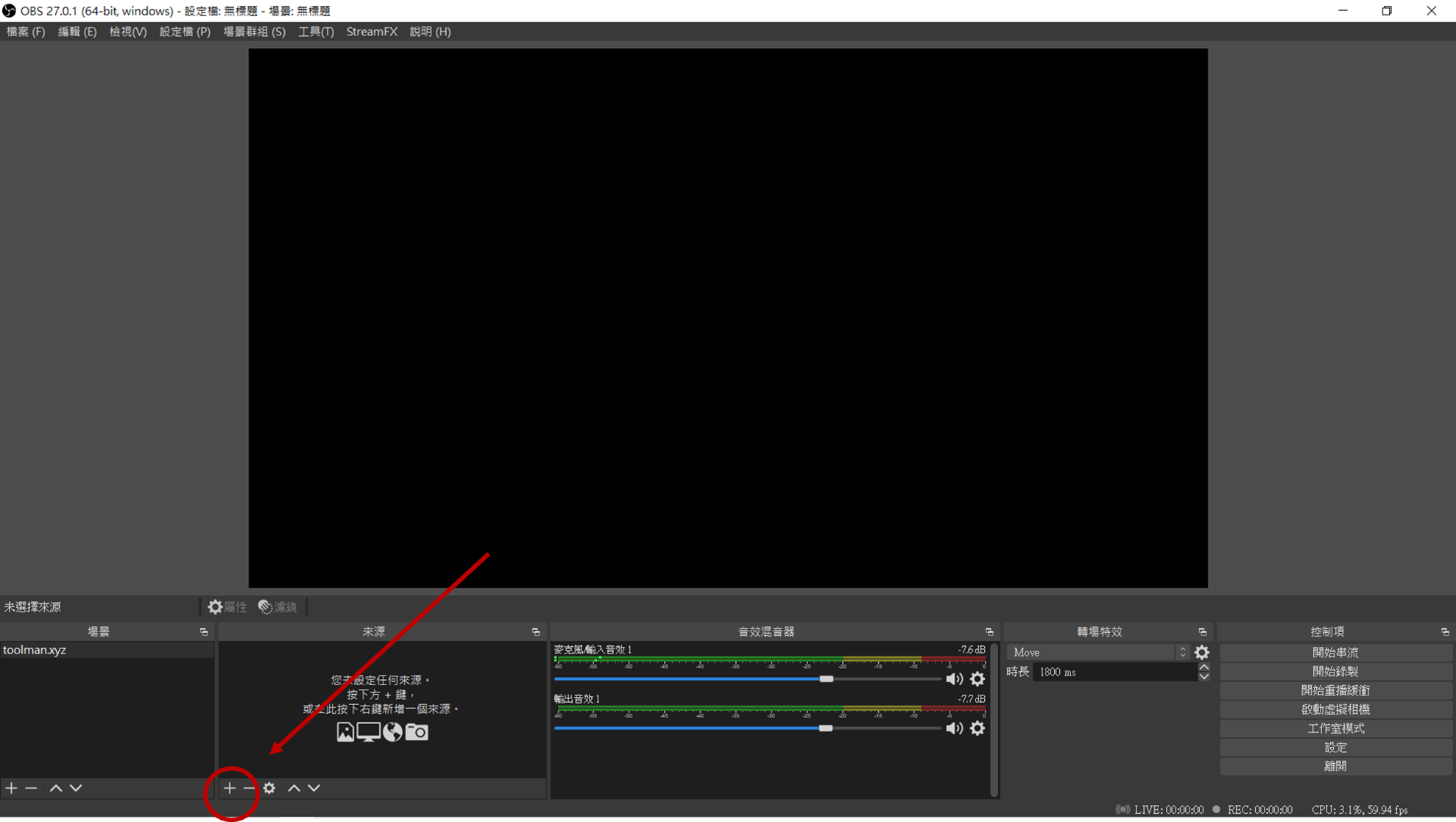Select the toolman.xyz scene

(x=35, y=651)
